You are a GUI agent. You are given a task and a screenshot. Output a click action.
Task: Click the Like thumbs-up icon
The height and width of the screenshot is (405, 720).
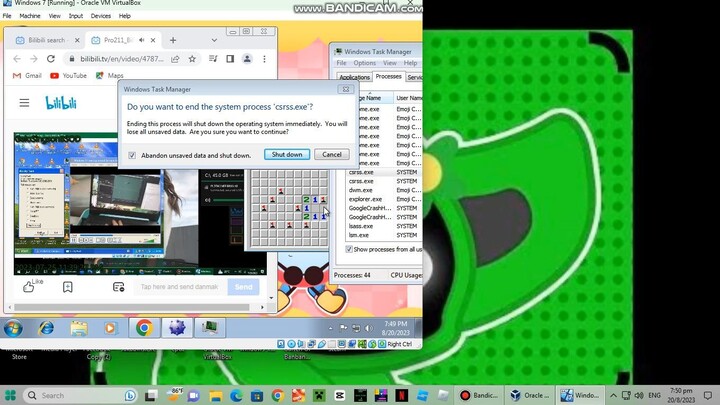point(28,286)
